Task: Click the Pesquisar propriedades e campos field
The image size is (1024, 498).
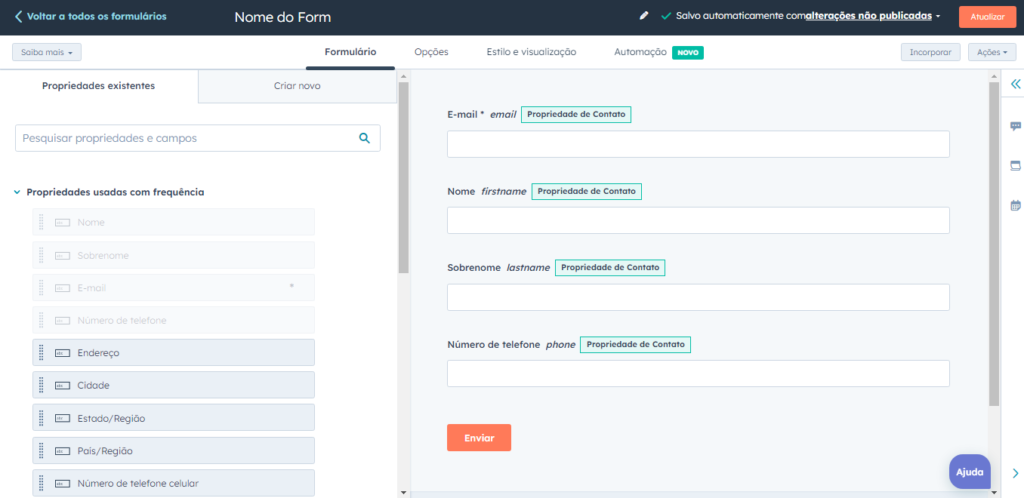Action: coord(198,138)
